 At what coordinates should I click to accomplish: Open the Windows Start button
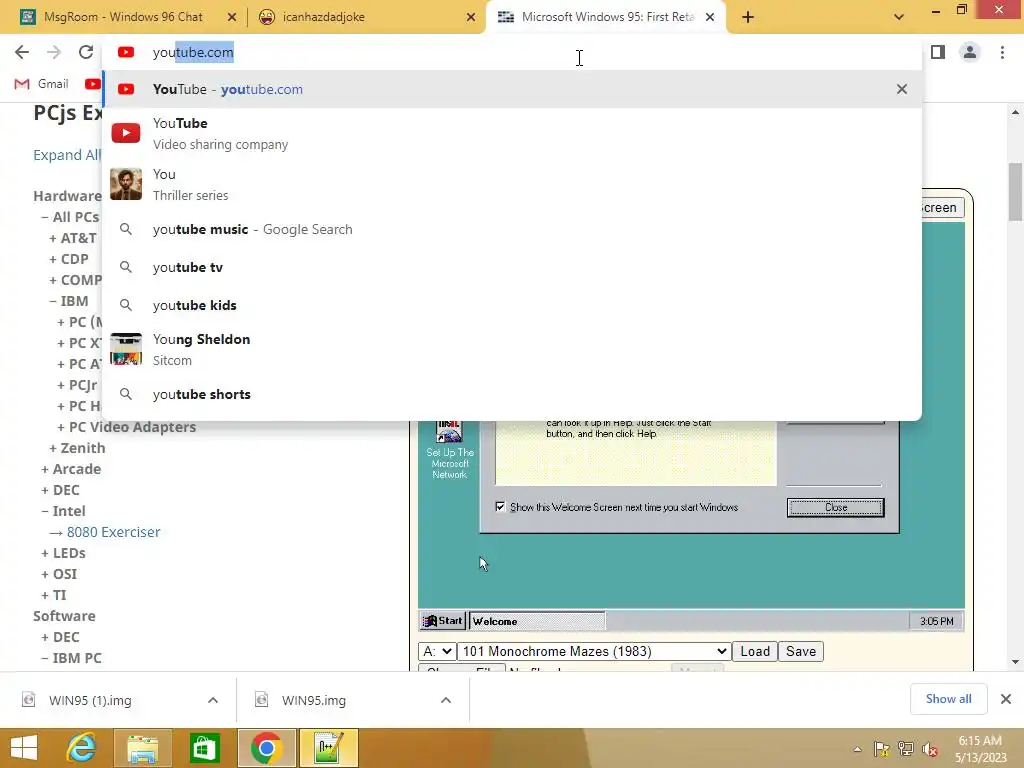pos(24,748)
